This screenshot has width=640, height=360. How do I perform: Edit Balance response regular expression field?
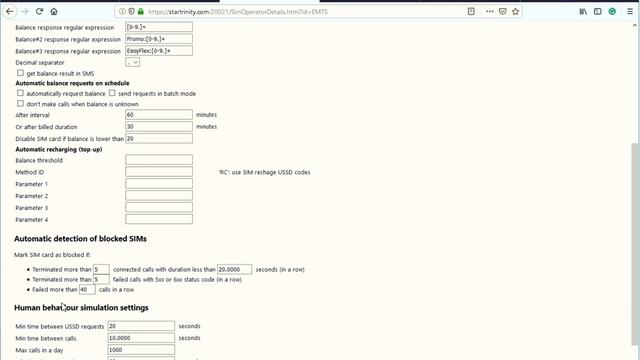(159, 27)
